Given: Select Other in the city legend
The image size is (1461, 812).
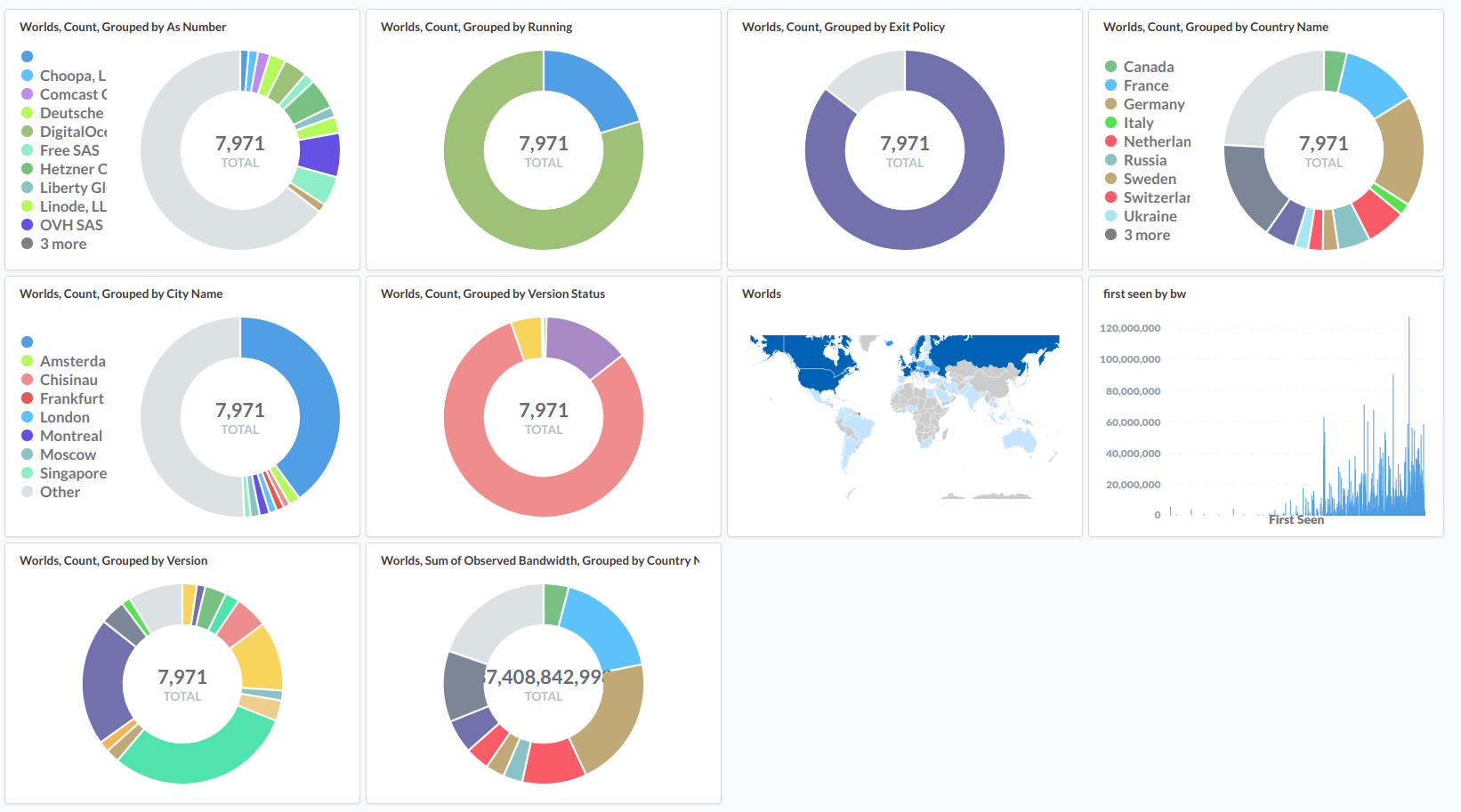Looking at the screenshot, I should pos(51,492).
